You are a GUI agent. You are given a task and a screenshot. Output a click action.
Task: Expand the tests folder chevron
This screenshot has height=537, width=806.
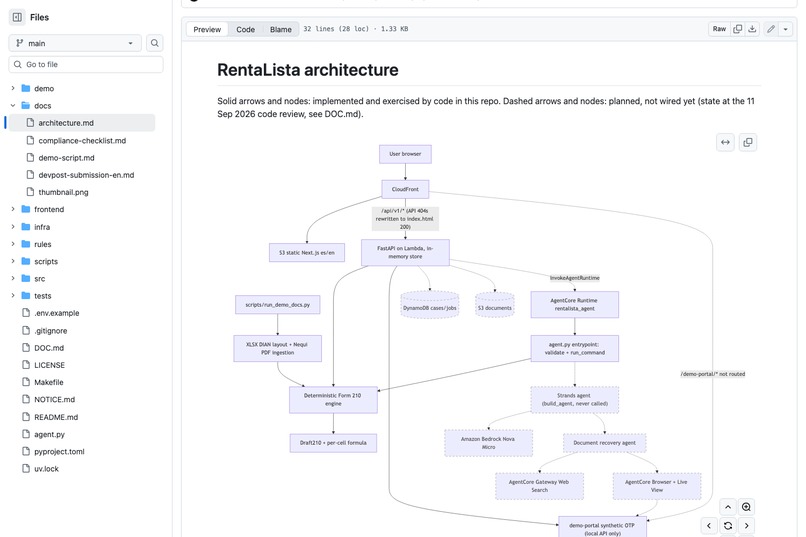pos(13,295)
